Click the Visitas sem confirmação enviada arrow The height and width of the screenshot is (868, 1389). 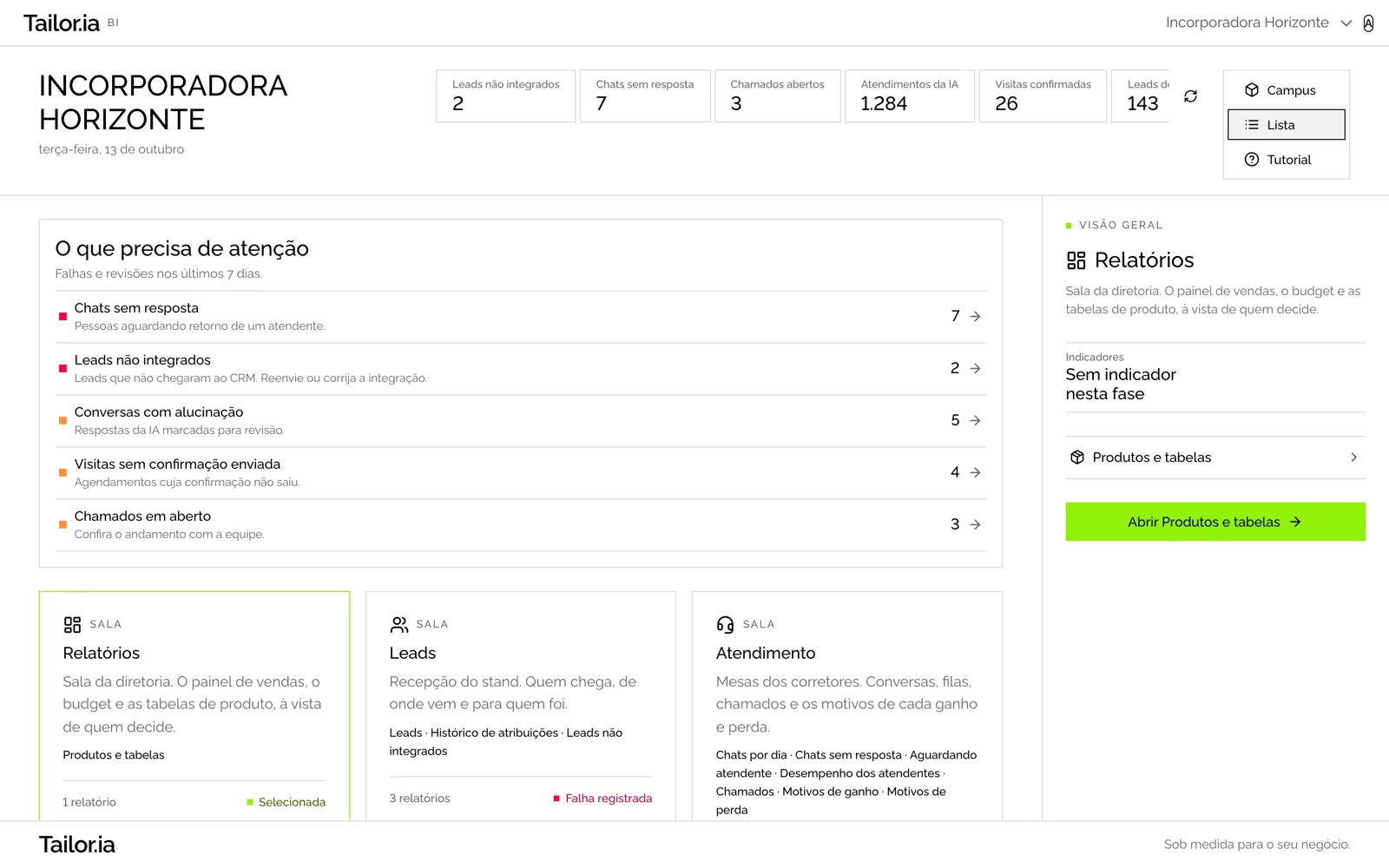click(975, 473)
